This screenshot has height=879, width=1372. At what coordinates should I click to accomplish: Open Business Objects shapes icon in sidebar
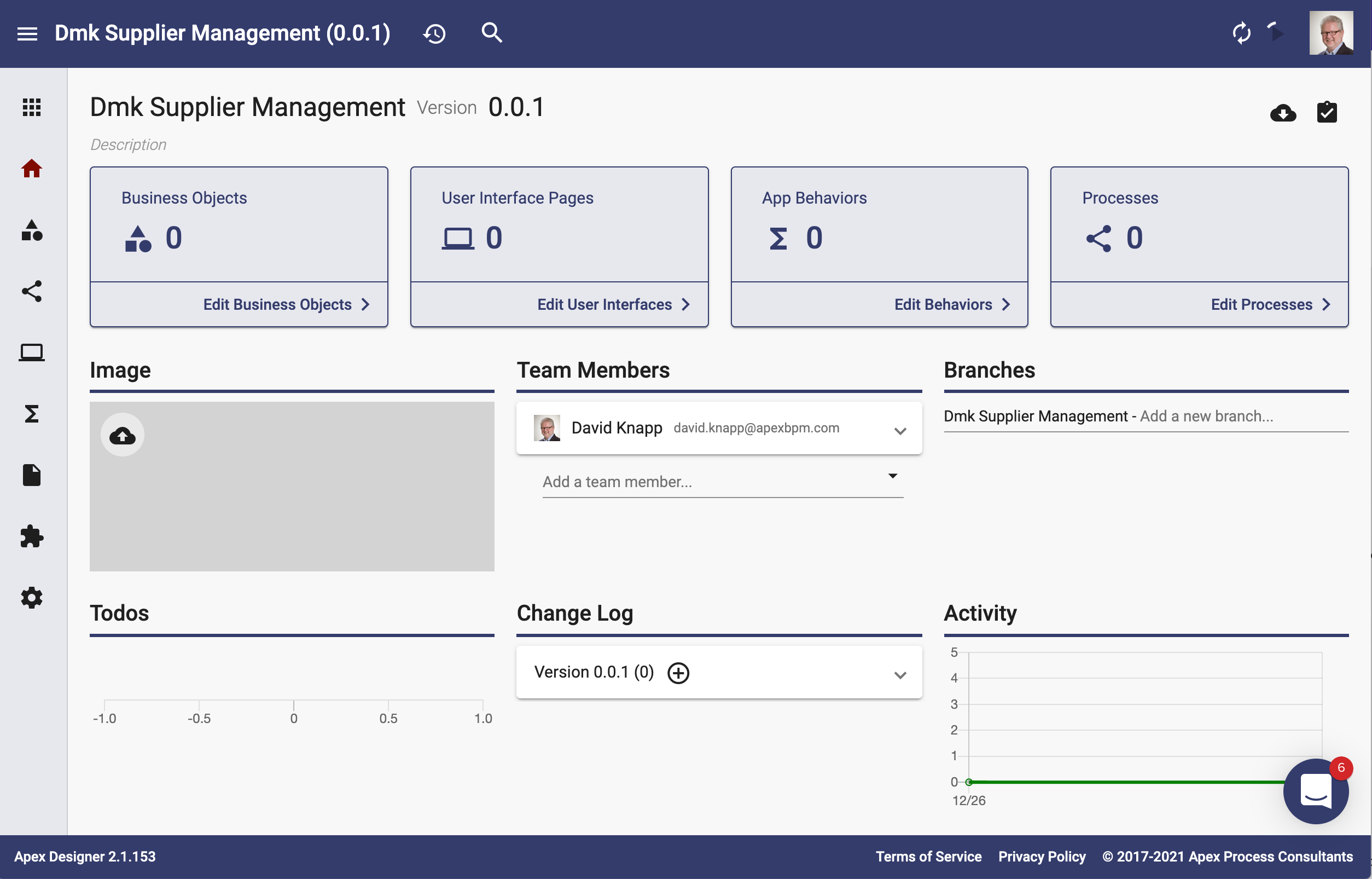tap(32, 230)
